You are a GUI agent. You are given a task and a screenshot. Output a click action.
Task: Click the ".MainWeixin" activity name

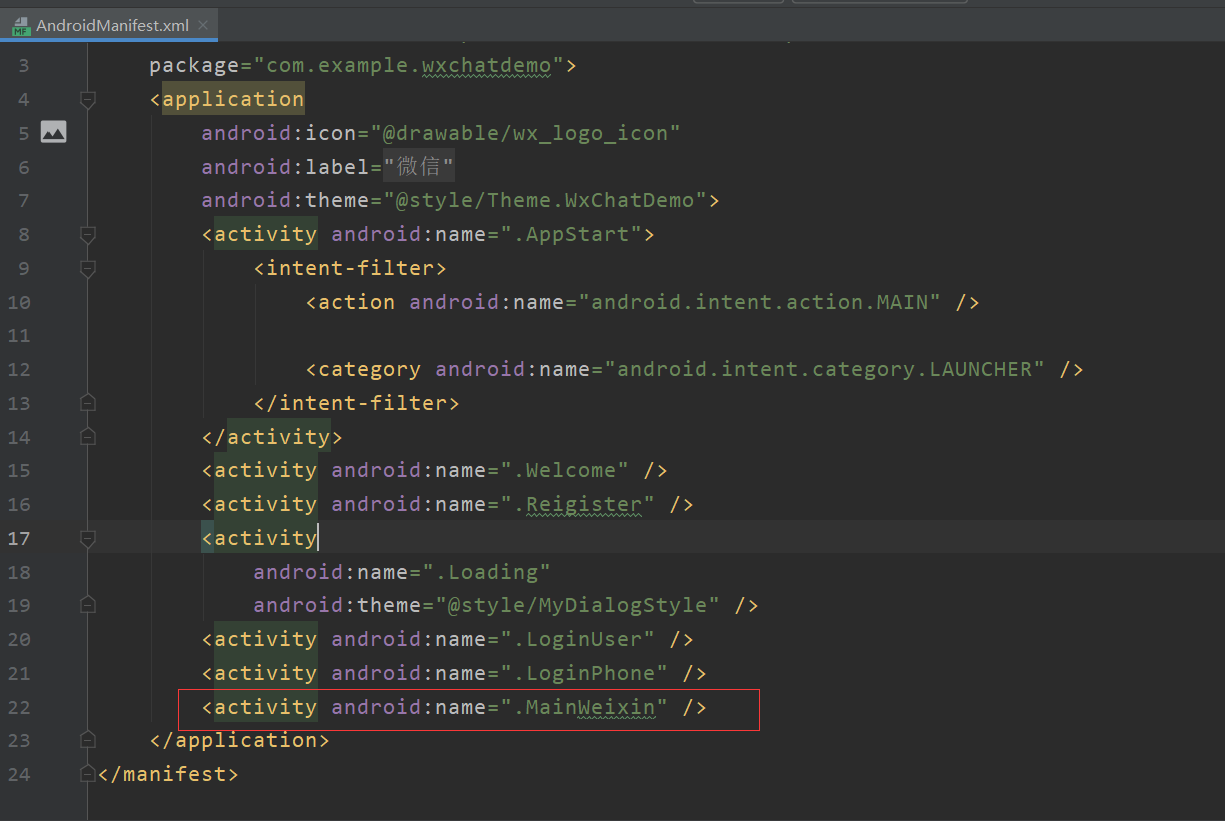coord(585,707)
